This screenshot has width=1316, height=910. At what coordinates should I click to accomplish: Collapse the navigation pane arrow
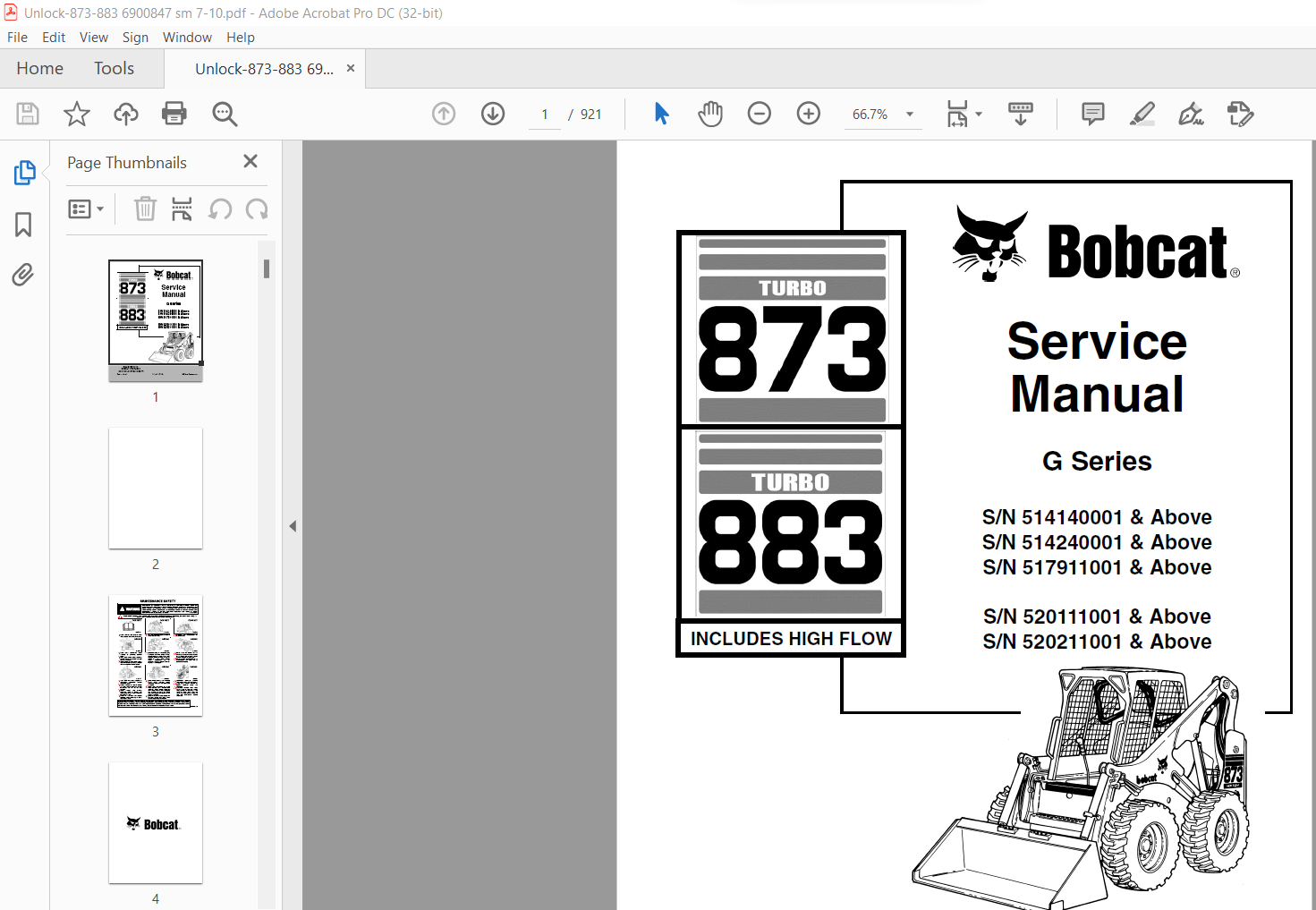(x=293, y=526)
